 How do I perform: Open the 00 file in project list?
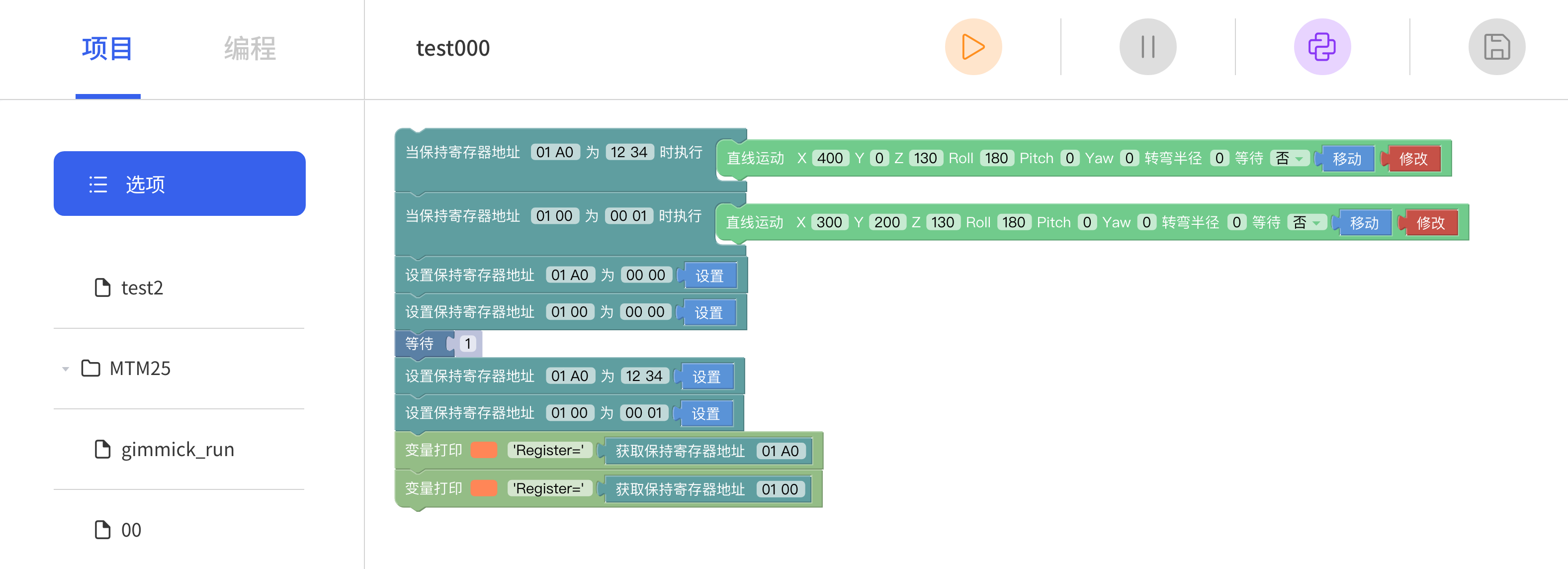tap(131, 529)
